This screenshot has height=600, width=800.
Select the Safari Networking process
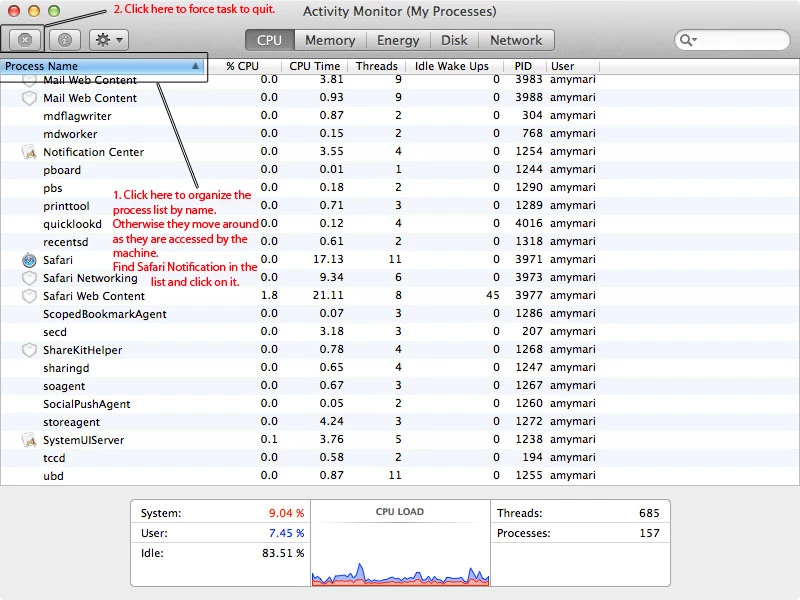(400, 278)
